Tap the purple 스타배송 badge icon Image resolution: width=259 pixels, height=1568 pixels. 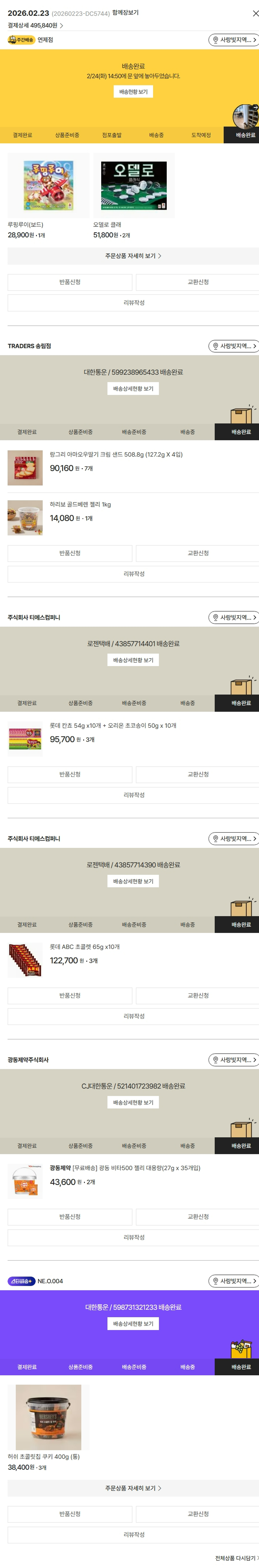pos(21,1281)
